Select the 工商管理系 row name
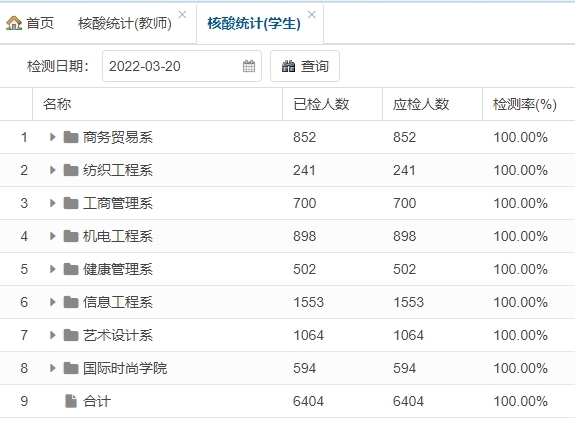Image resolution: width=575 pixels, height=427 pixels. [x=118, y=203]
